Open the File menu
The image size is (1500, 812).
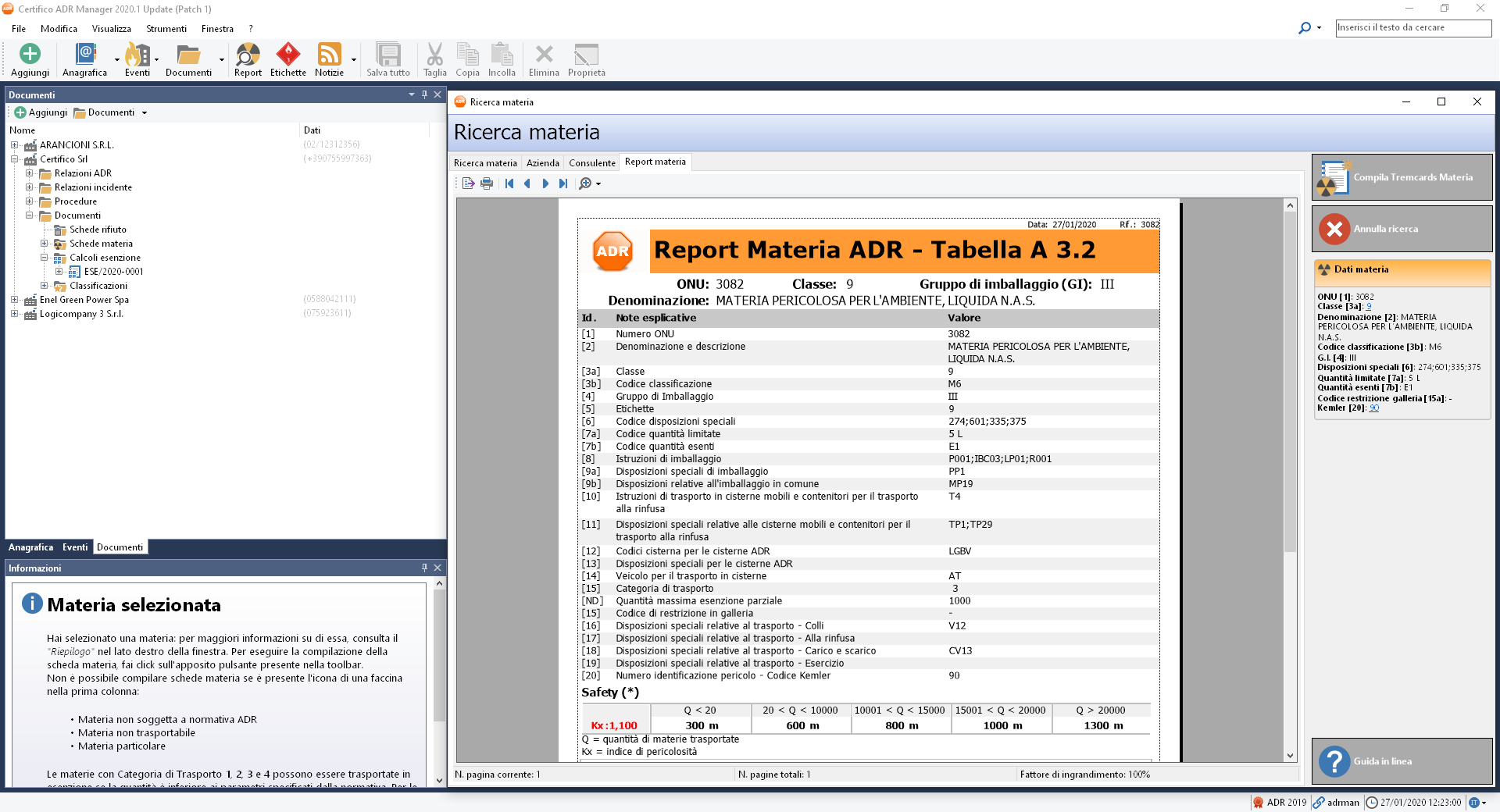coord(19,29)
